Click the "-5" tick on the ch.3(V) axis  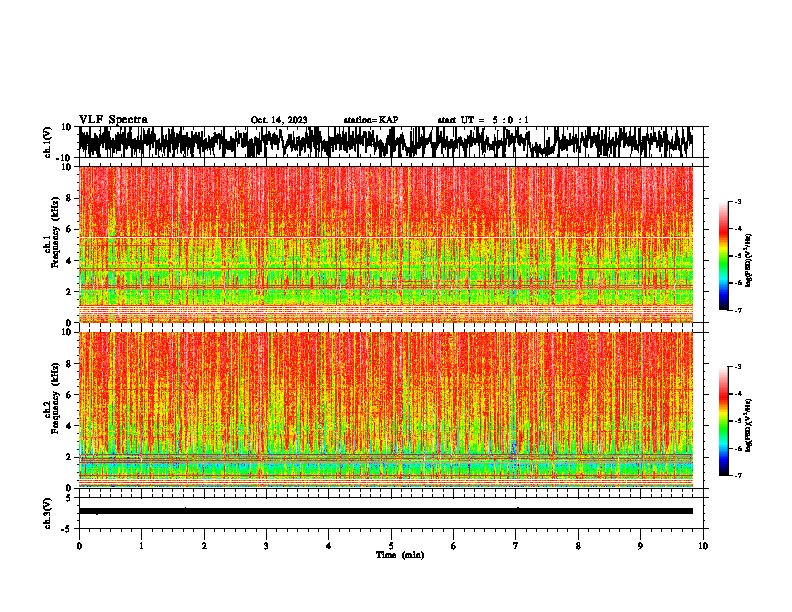[x=67, y=529]
